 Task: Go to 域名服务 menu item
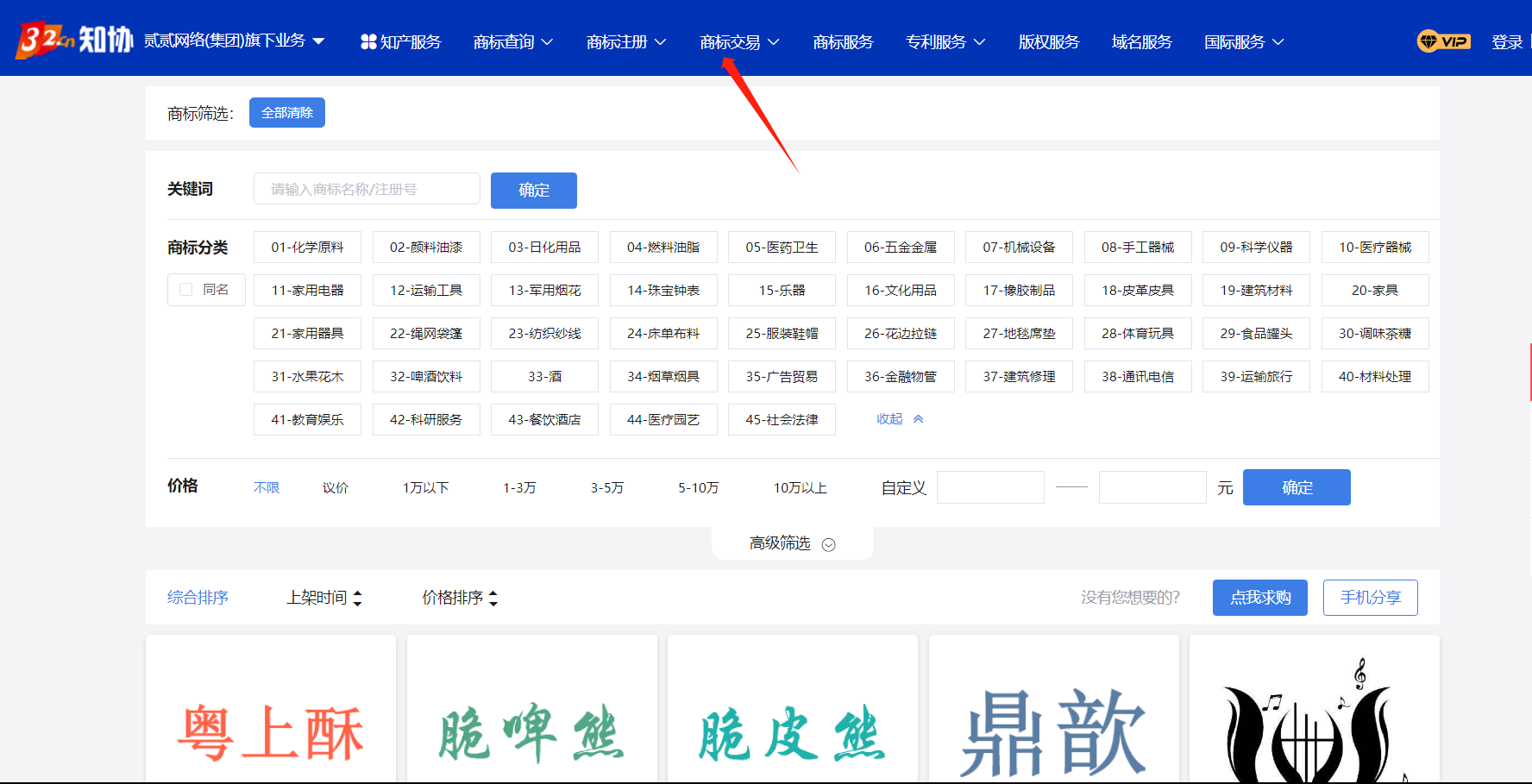click(x=1141, y=41)
